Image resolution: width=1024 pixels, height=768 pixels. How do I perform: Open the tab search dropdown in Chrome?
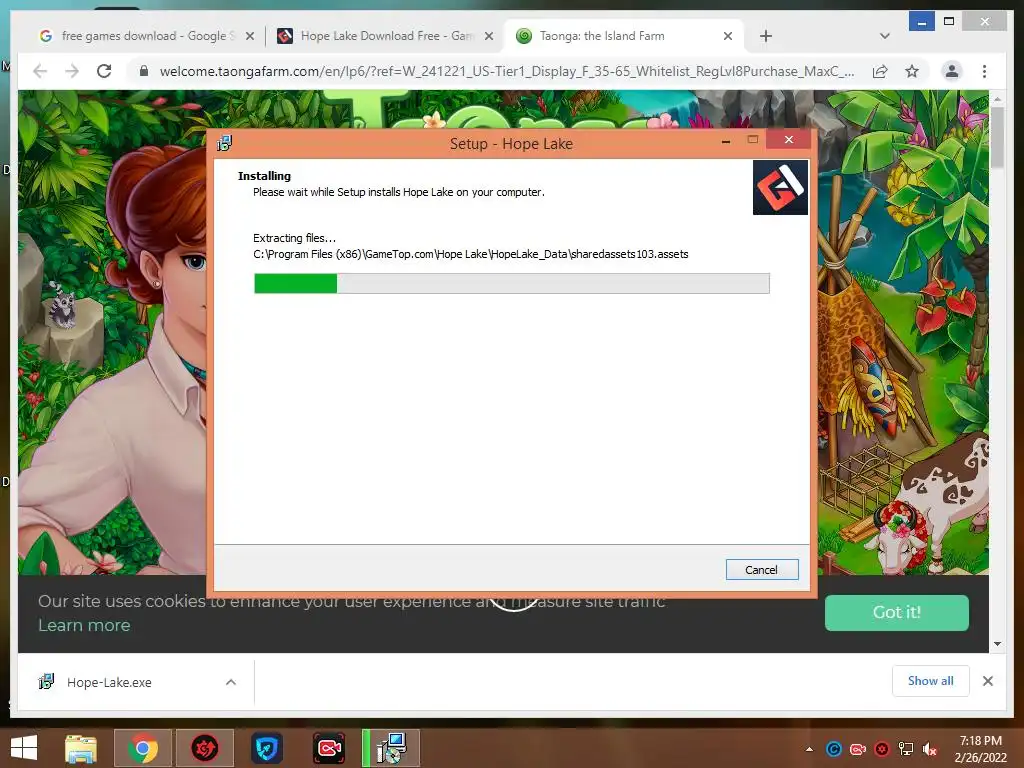click(884, 36)
